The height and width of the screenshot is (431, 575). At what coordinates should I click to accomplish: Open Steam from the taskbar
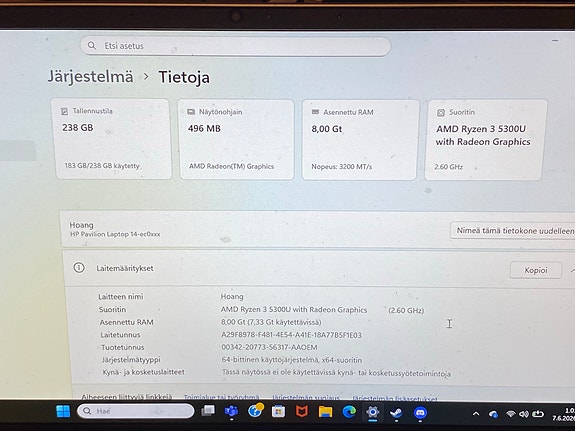click(396, 413)
